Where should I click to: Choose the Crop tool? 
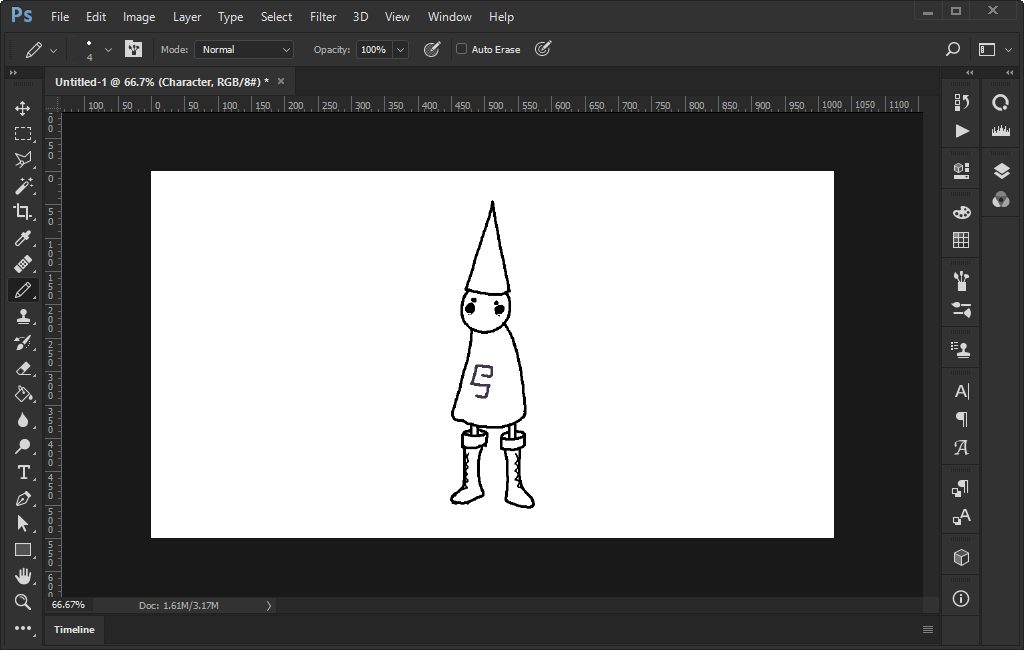(x=22, y=212)
